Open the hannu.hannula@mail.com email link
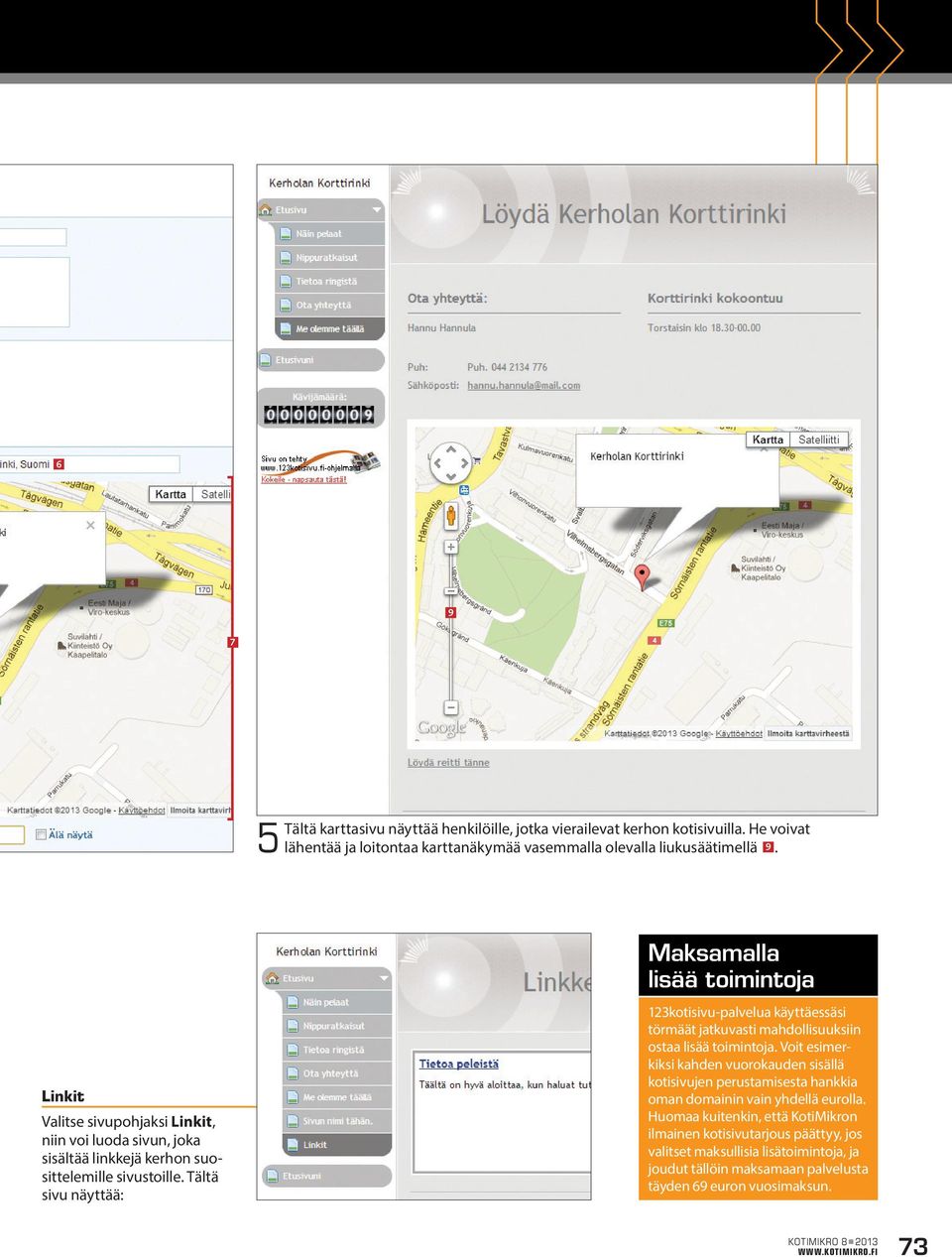This screenshot has width=952, height=1257. click(524, 386)
